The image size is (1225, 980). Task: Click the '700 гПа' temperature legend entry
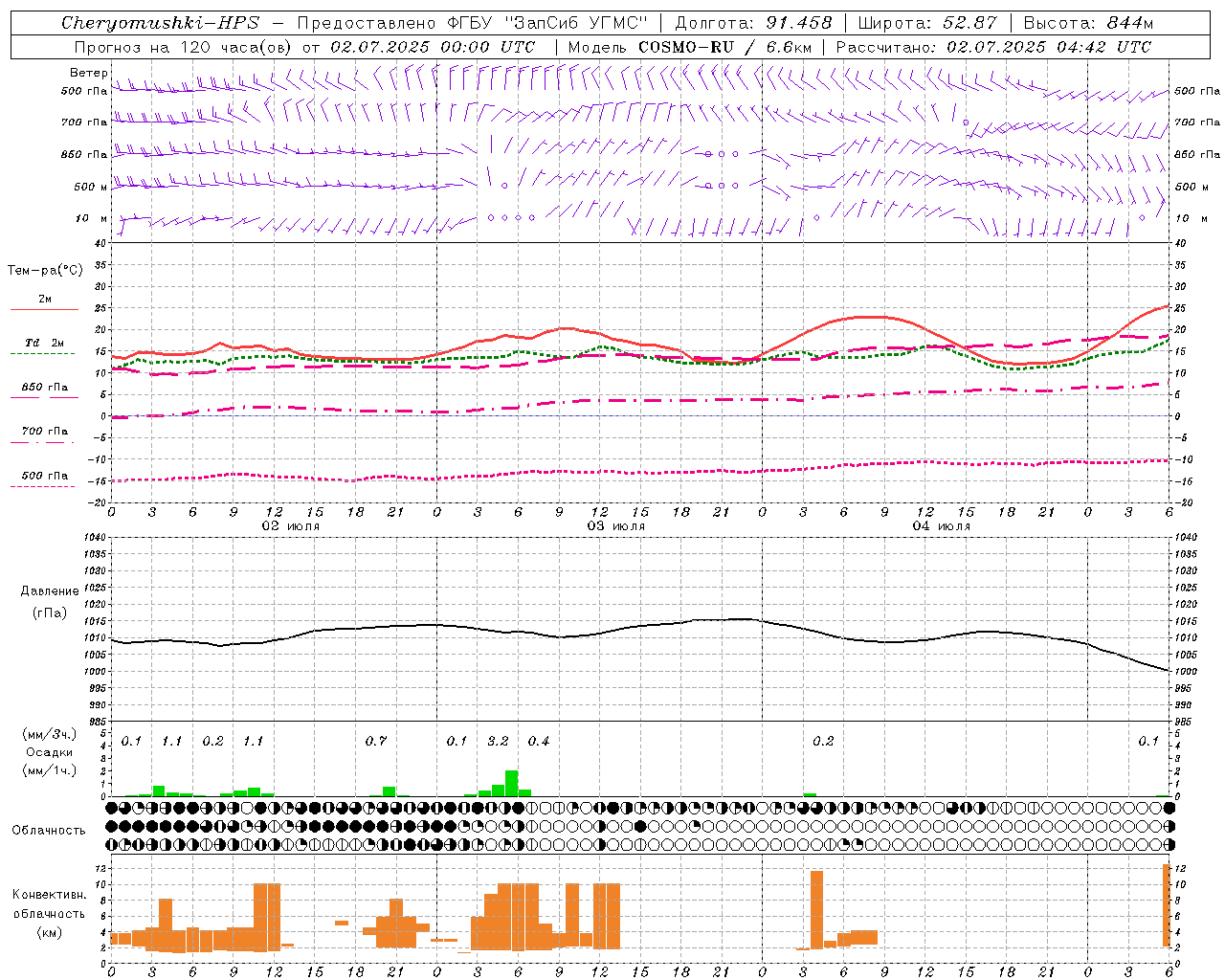point(45,432)
